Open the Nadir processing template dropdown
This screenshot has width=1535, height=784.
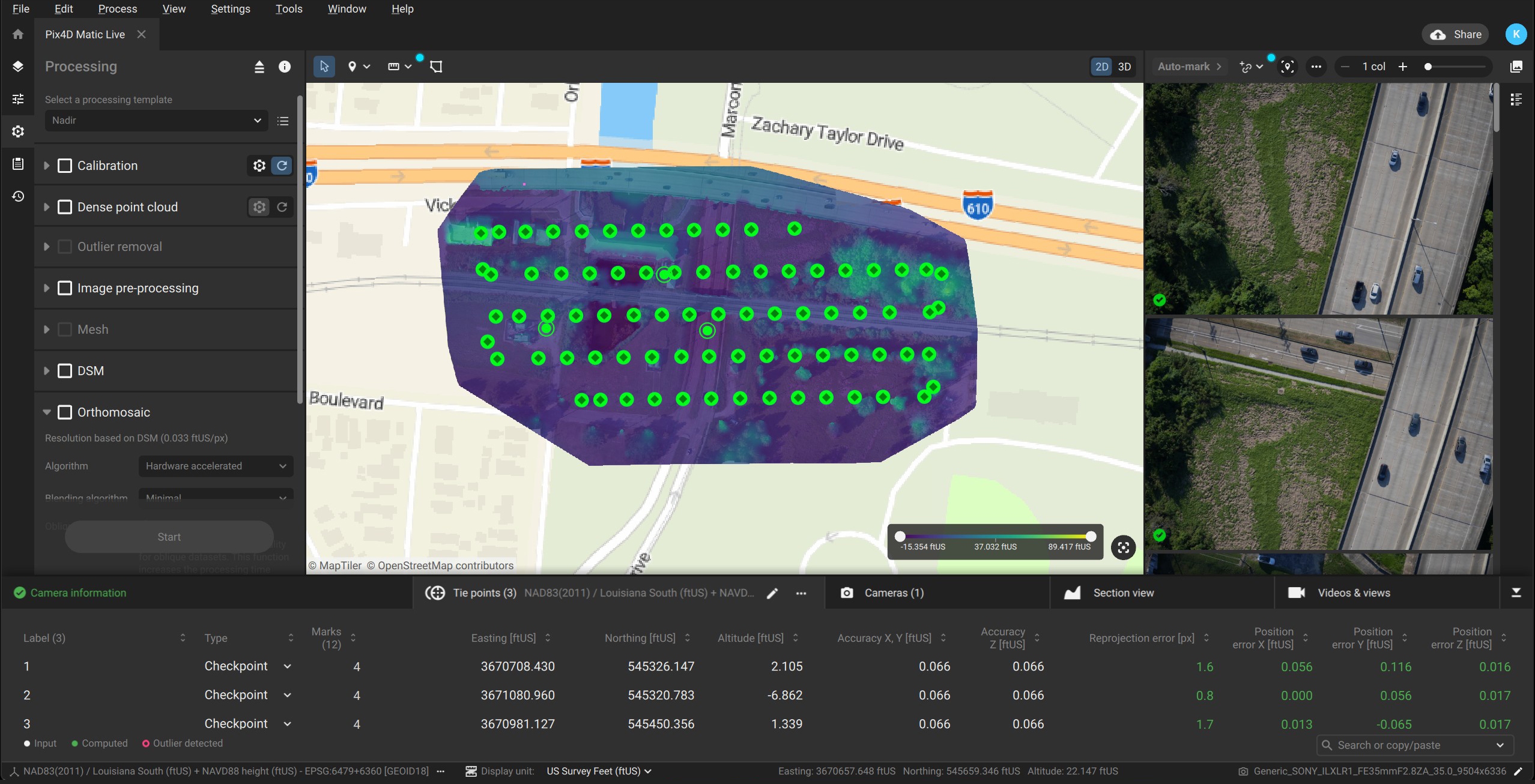(156, 121)
